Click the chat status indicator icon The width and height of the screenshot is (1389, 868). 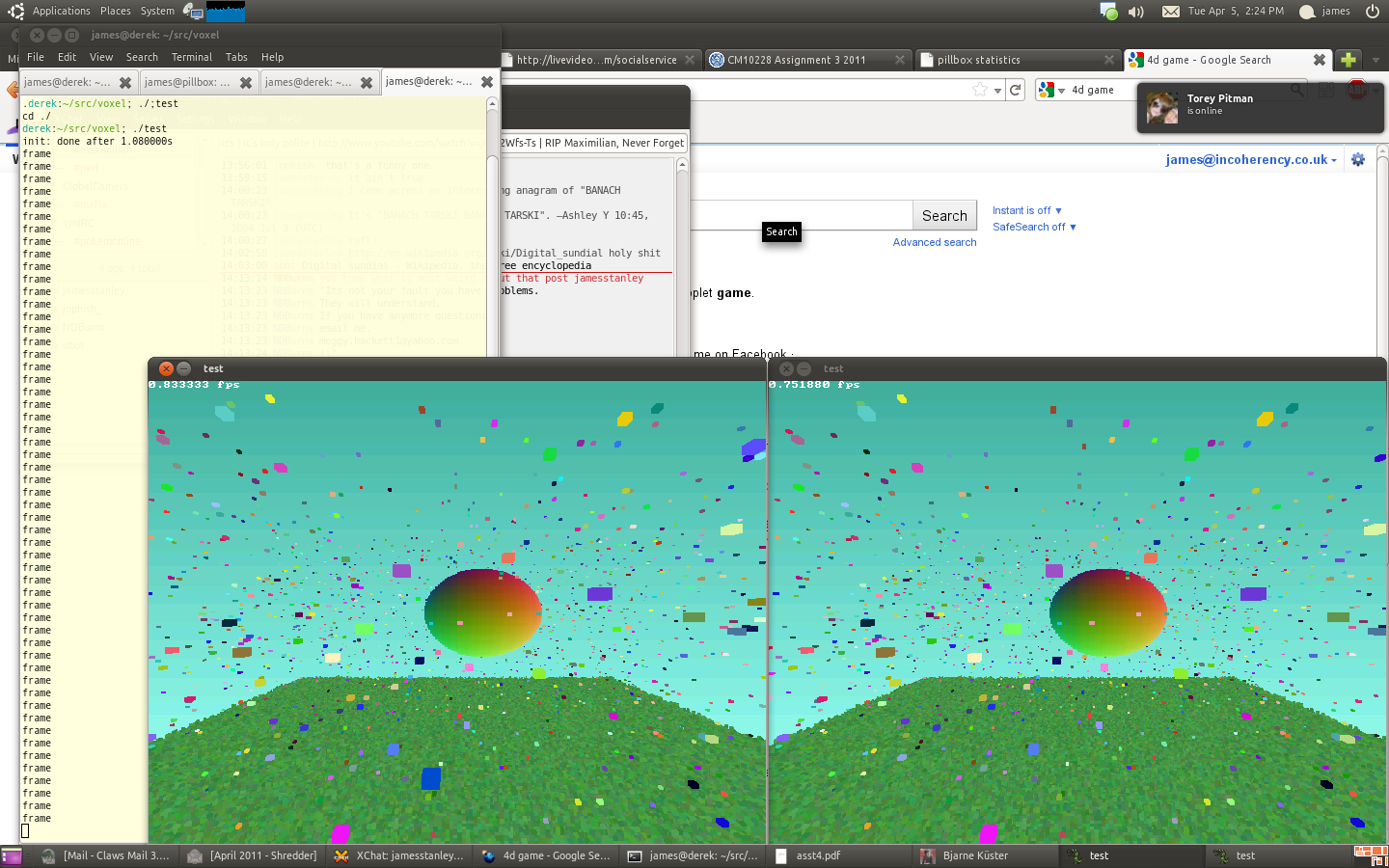pyautogui.click(x=1109, y=12)
